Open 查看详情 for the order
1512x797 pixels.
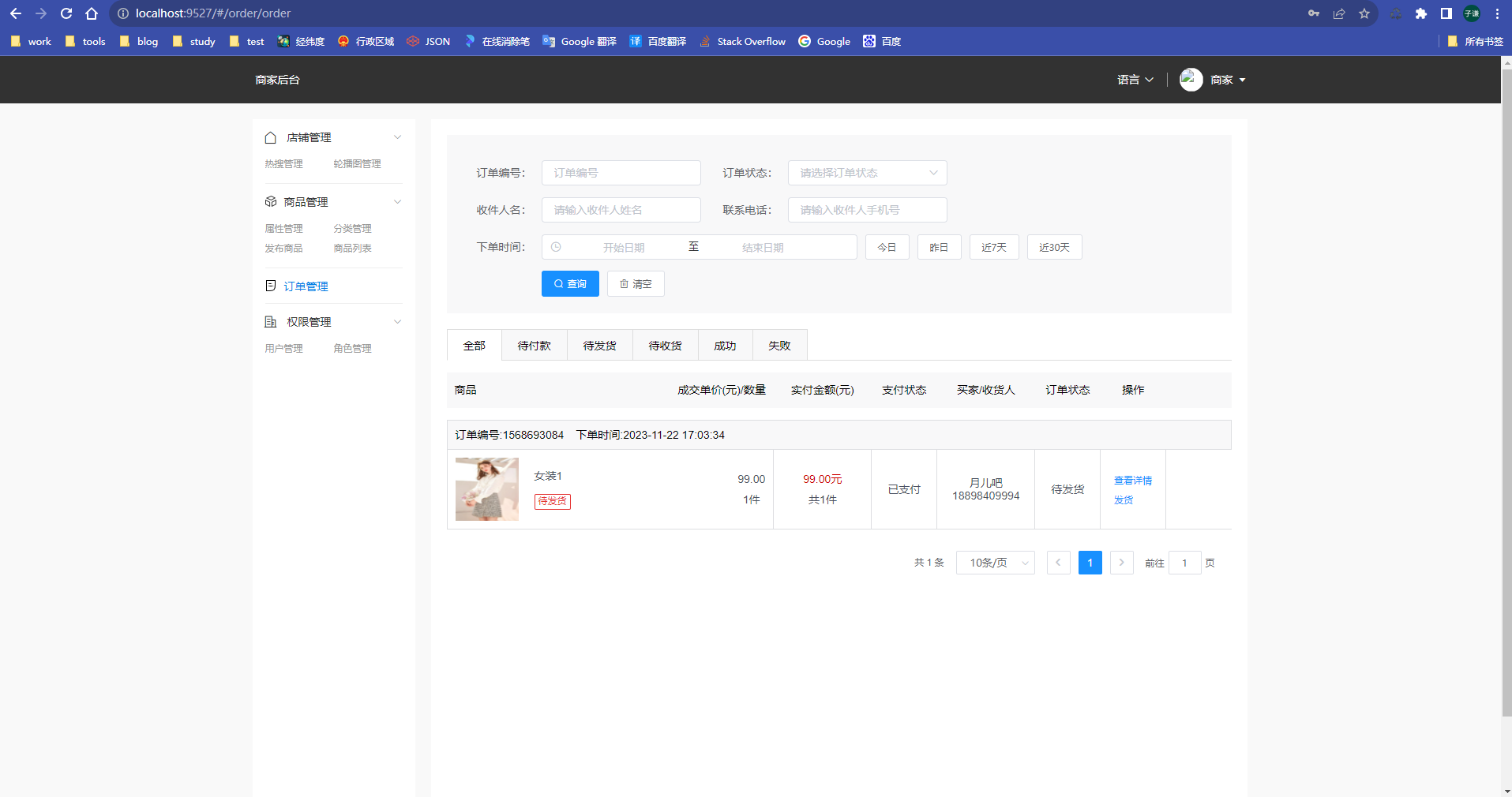coord(1132,479)
